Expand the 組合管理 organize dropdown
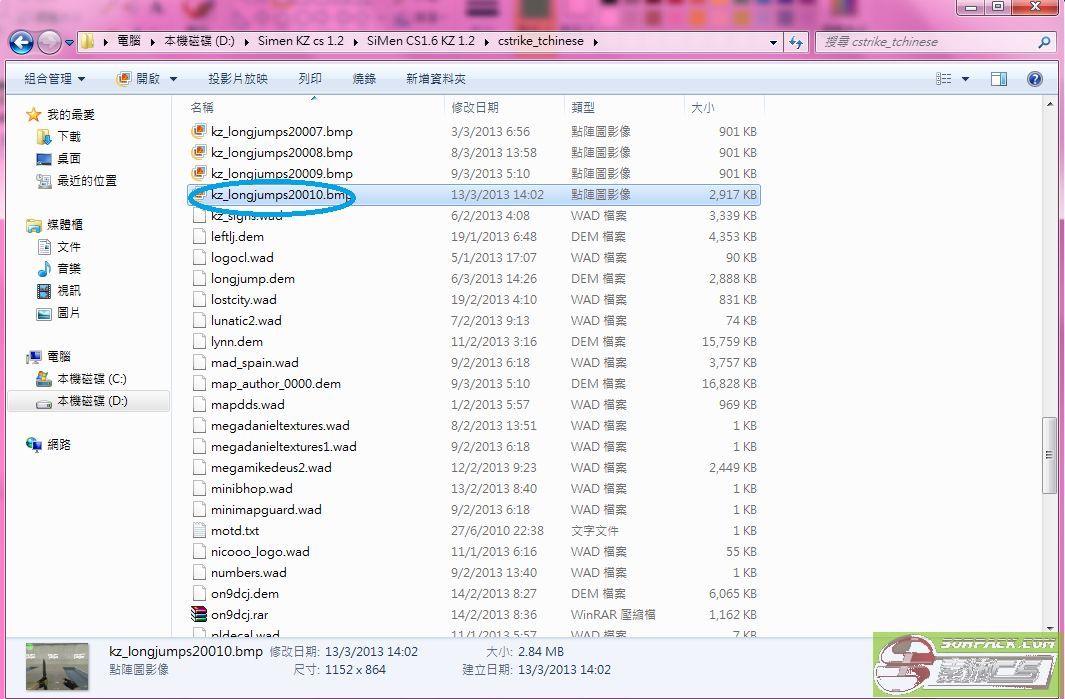Screen dimensions: 1065x699 click(x=55, y=79)
